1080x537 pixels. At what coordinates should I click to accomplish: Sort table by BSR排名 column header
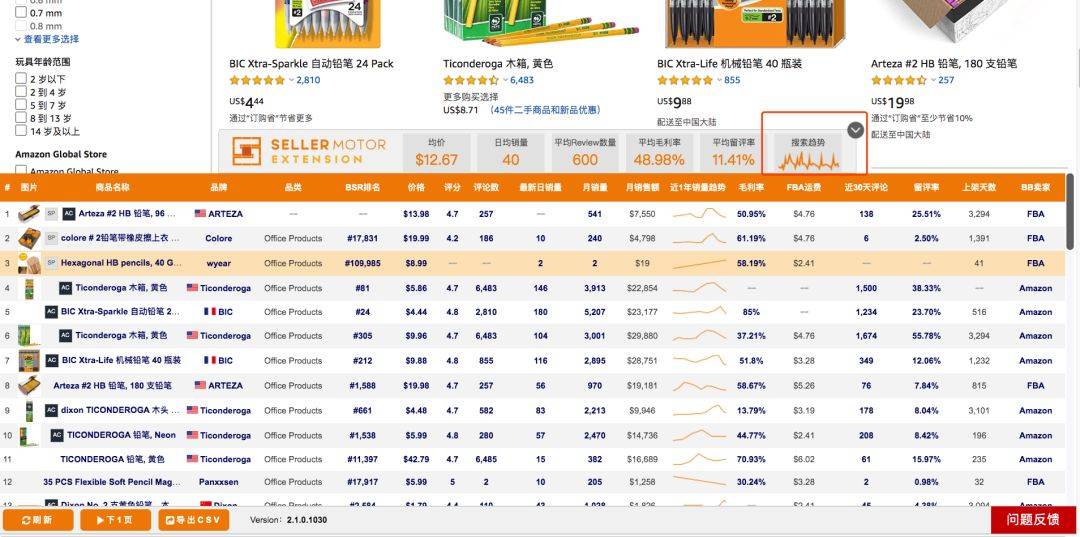[x=363, y=187]
